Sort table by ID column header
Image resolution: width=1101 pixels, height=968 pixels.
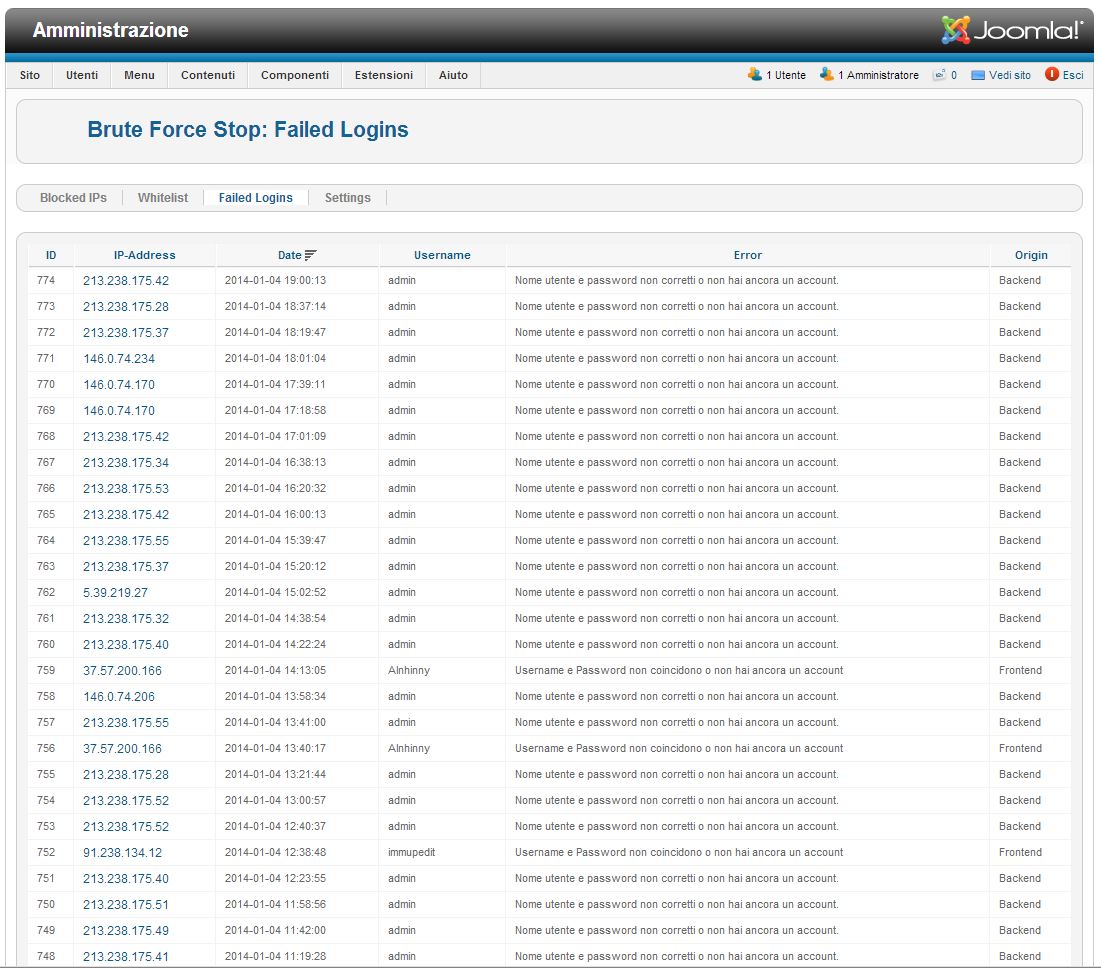click(x=51, y=256)
